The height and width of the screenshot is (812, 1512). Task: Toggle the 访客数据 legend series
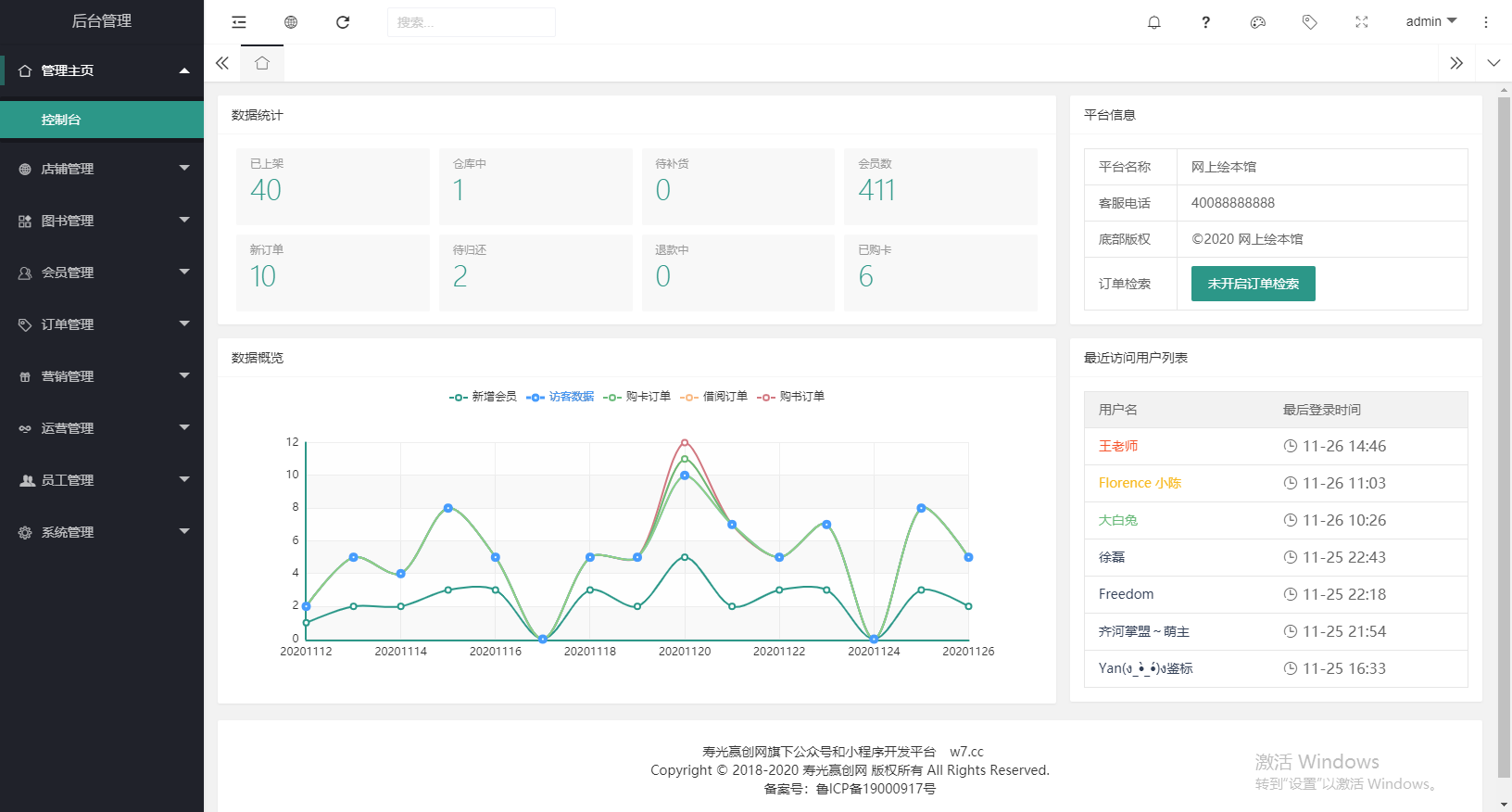point(560,397)
